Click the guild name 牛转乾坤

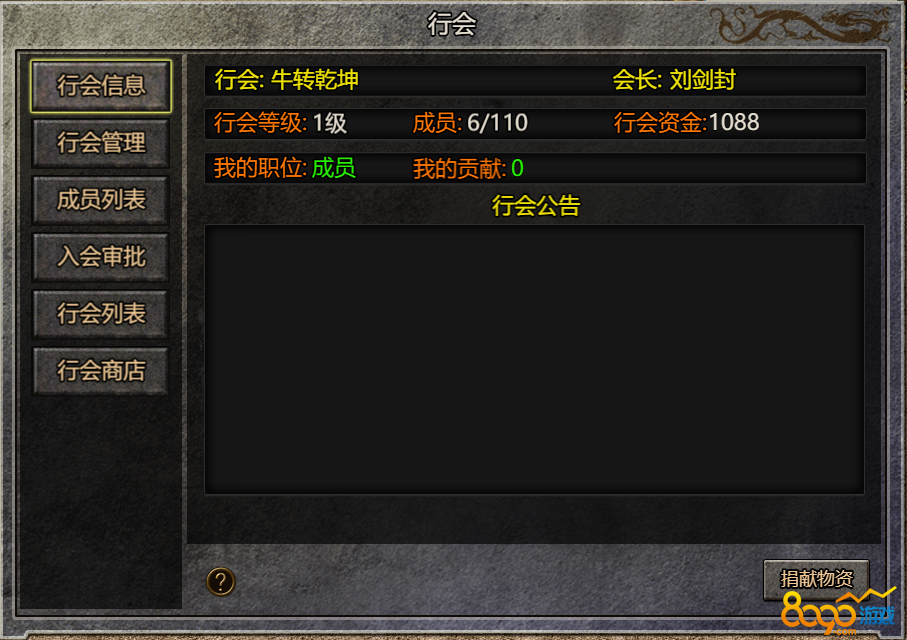[315, 80]
